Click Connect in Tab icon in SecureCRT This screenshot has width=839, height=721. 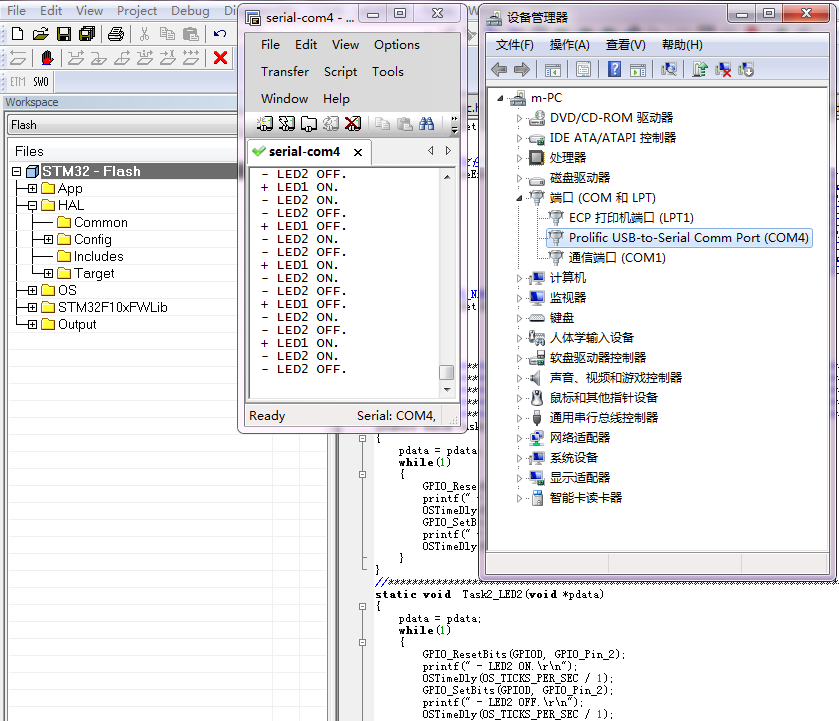(308, 124)
